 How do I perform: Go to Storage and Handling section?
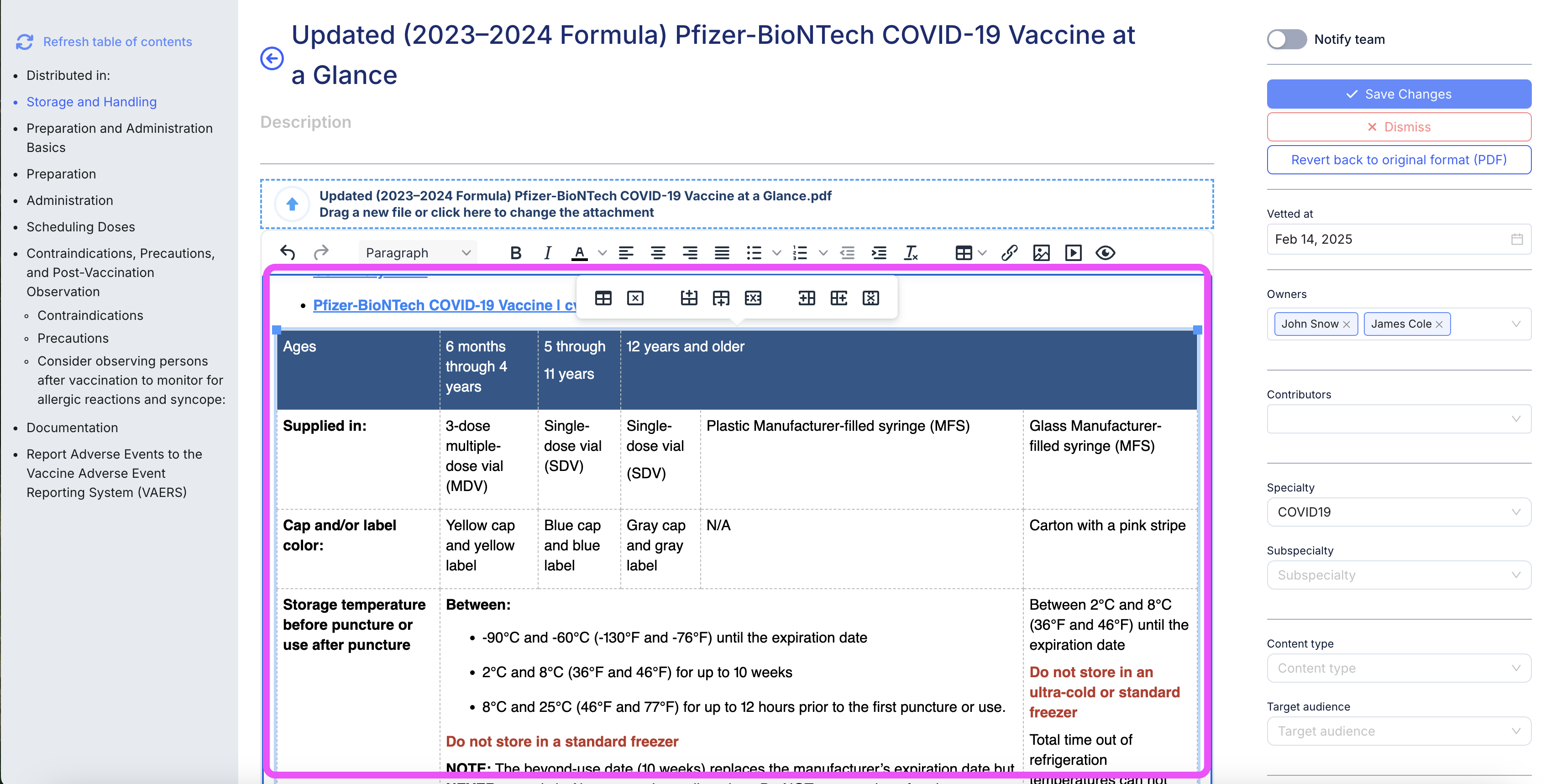(92, 102)
